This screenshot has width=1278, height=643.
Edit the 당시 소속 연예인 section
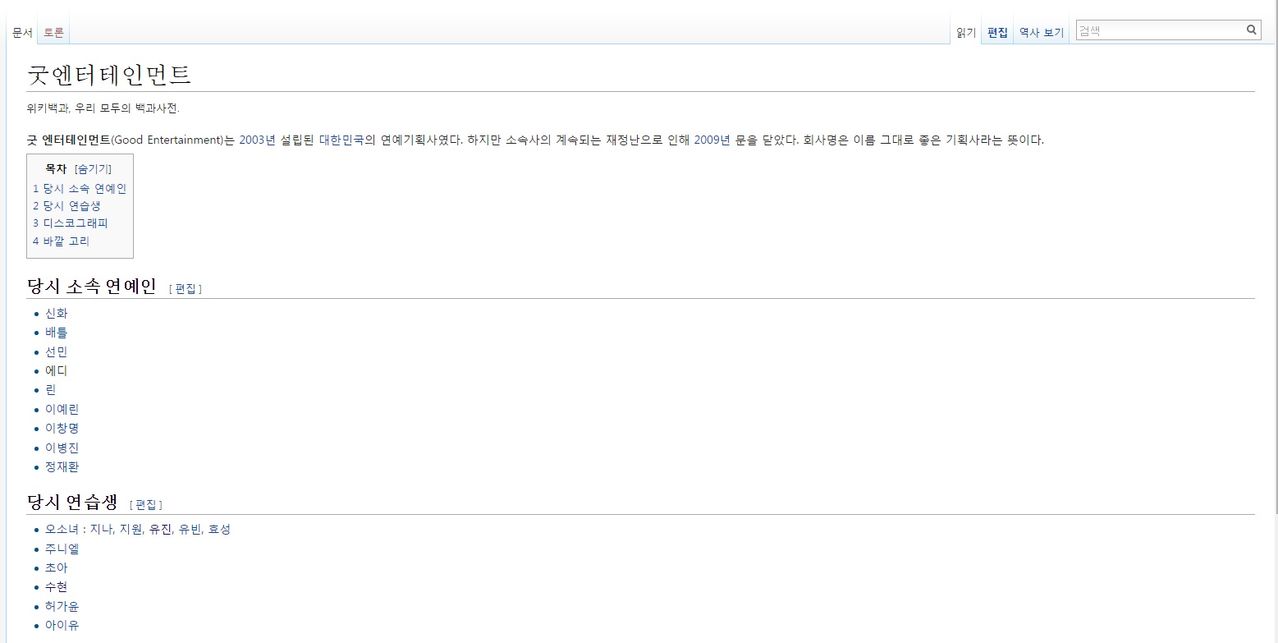pos(185,289)
